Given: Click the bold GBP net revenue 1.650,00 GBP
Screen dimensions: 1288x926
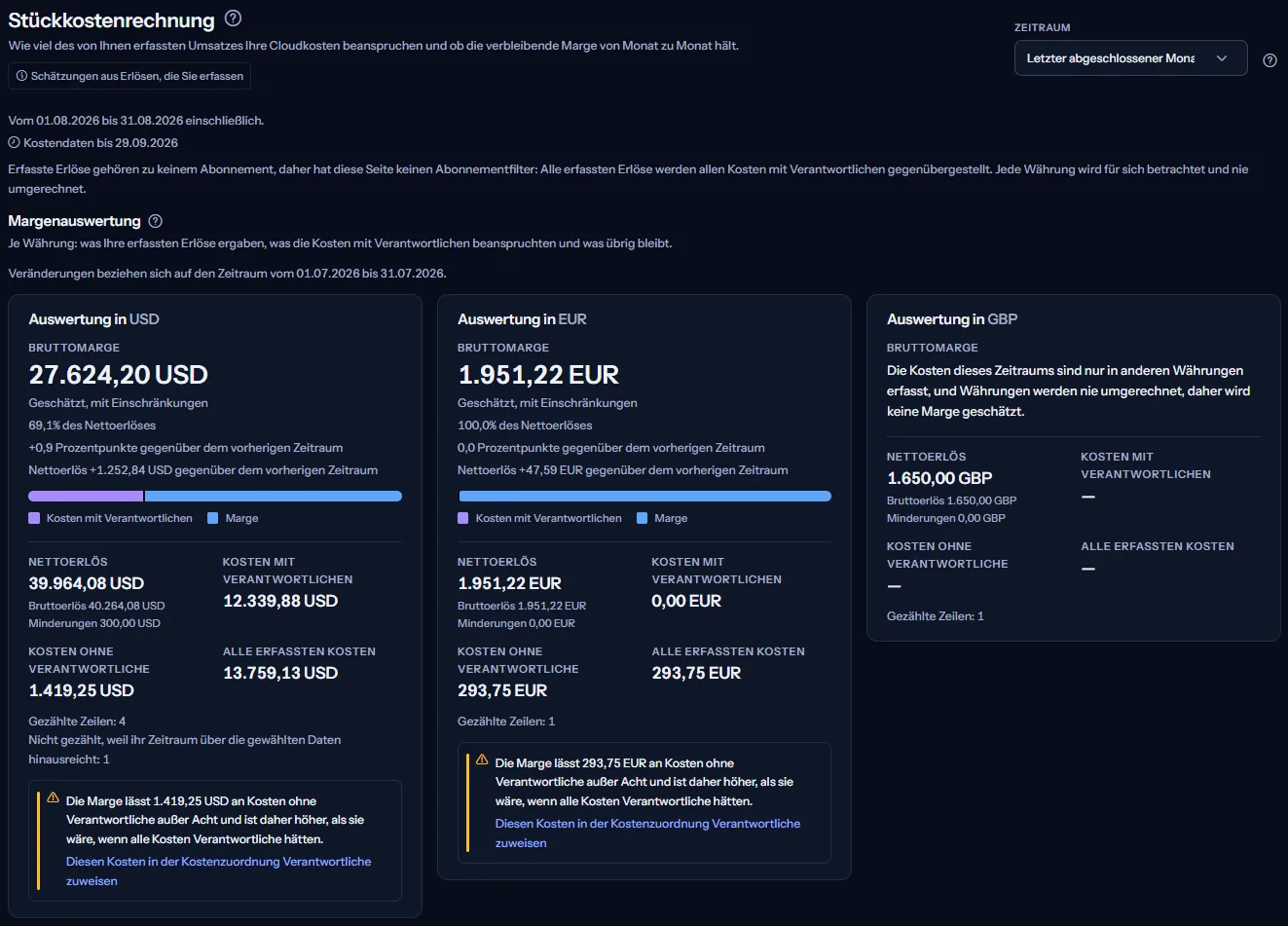Looking at the screenshot, I should point(939,478).
